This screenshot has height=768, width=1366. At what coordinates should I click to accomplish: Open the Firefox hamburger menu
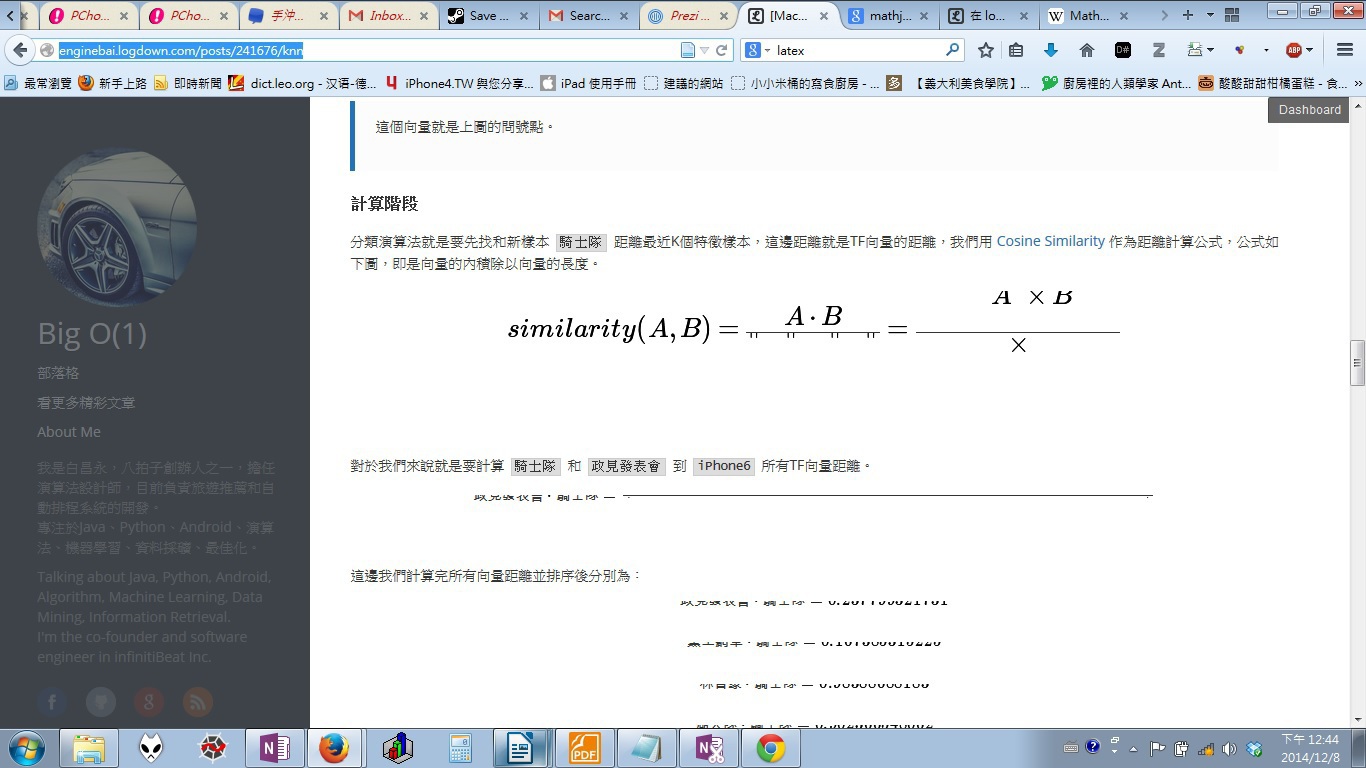pyautogui.click(x=1344, y=50)
